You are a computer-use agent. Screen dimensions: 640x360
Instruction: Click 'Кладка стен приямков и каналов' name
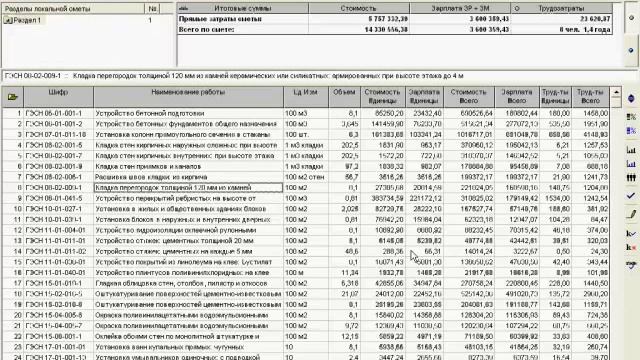coord(148,166)
